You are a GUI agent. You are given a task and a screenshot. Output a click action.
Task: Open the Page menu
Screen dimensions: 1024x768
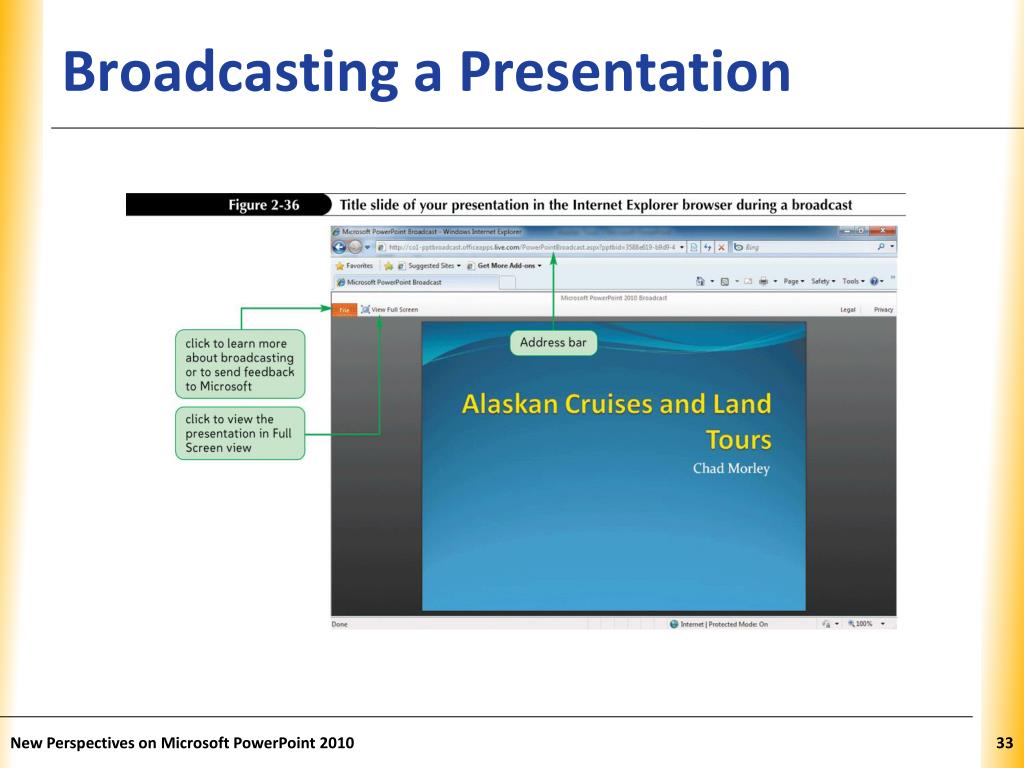pos(793,281)
